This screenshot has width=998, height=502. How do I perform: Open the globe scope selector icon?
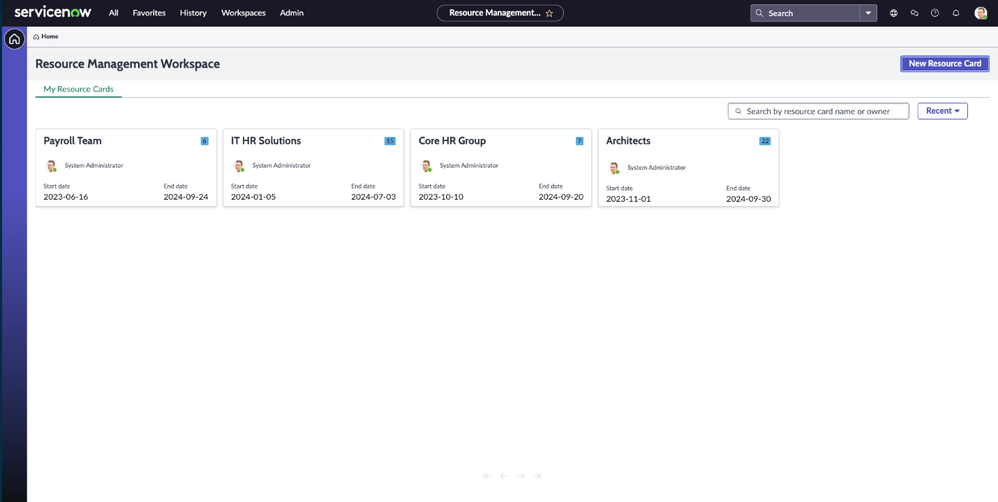pyautogui.click(x=894, y=14)
